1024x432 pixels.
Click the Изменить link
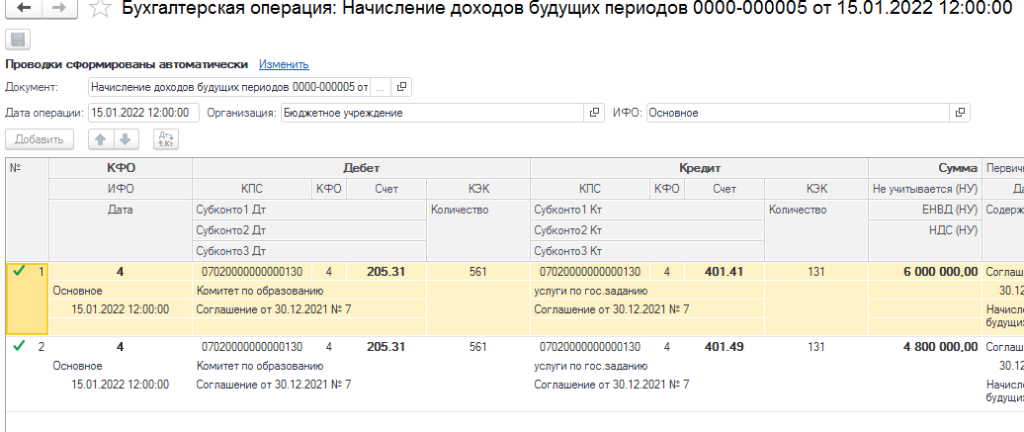(284, 64)
